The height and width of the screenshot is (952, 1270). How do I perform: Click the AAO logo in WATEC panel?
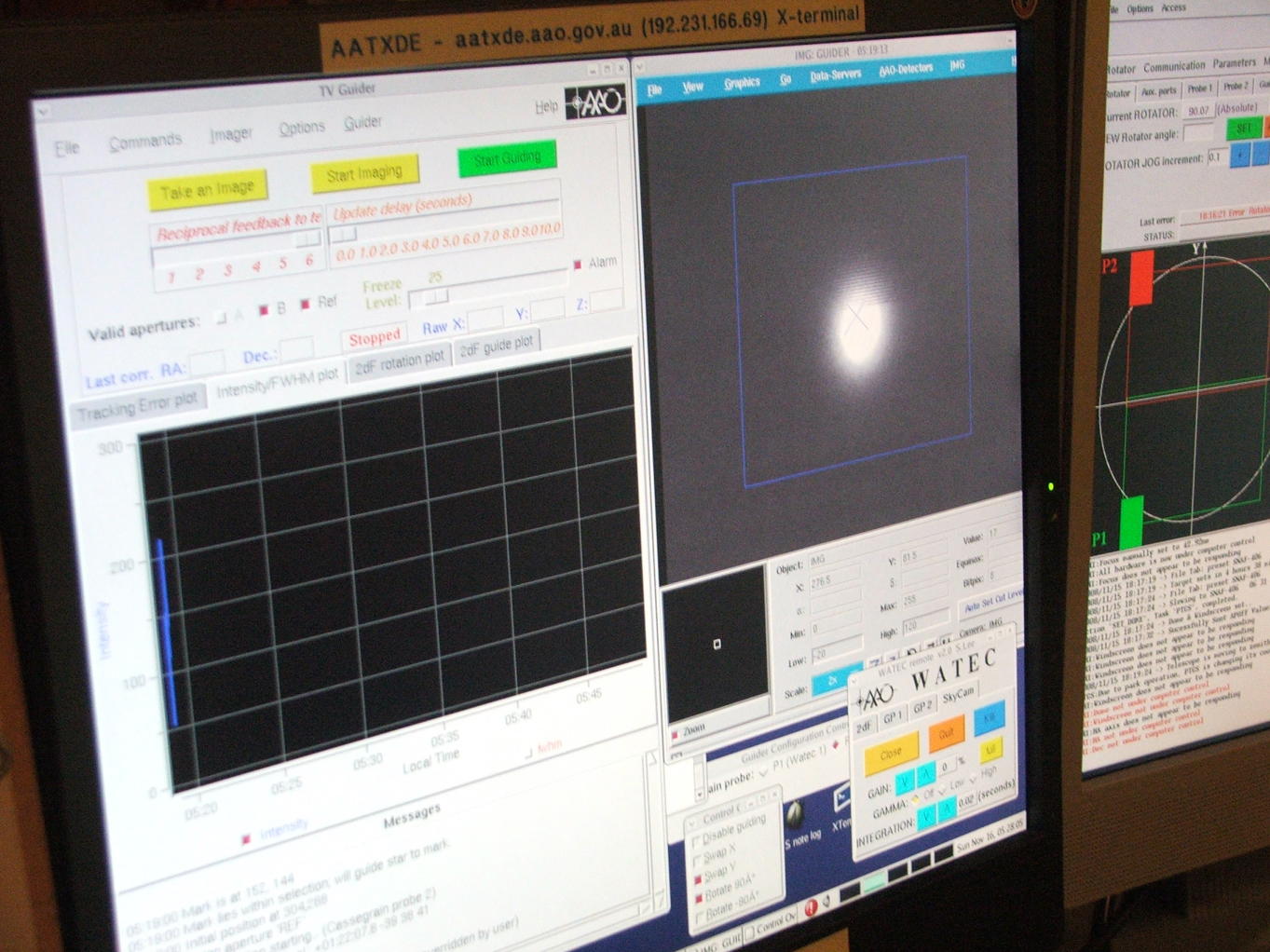click(874, 696)
